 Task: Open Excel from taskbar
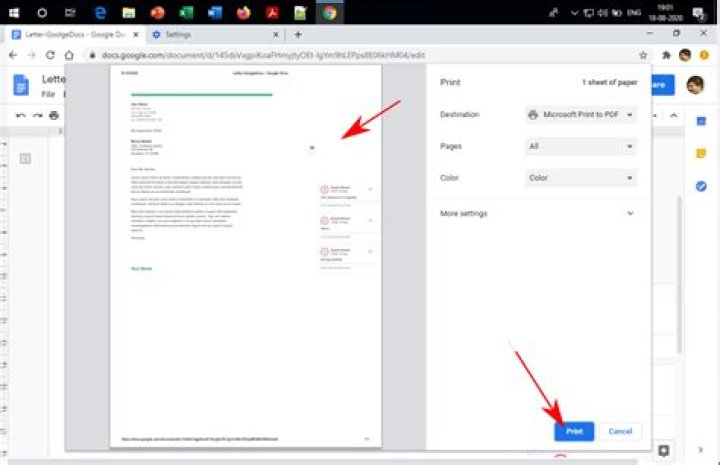coord(186,12)
